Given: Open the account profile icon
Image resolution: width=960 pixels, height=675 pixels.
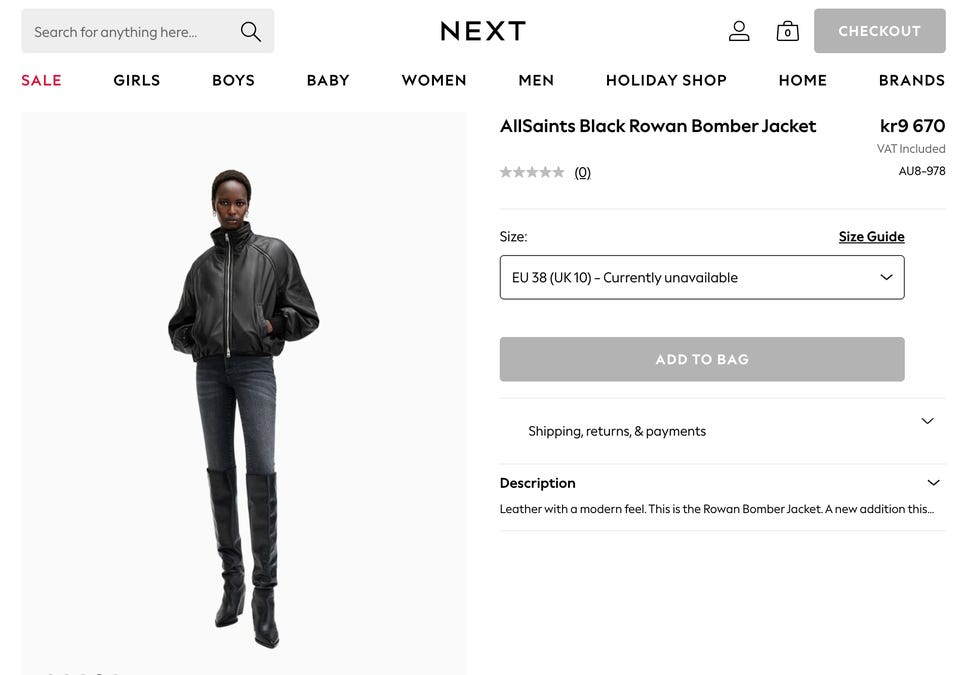Looking at the screenshot, I should coord(739,31).
